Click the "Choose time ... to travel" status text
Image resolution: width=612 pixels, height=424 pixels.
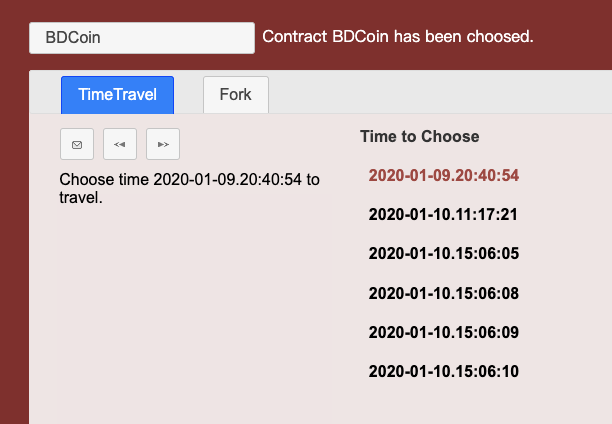[x=189, y=188]
